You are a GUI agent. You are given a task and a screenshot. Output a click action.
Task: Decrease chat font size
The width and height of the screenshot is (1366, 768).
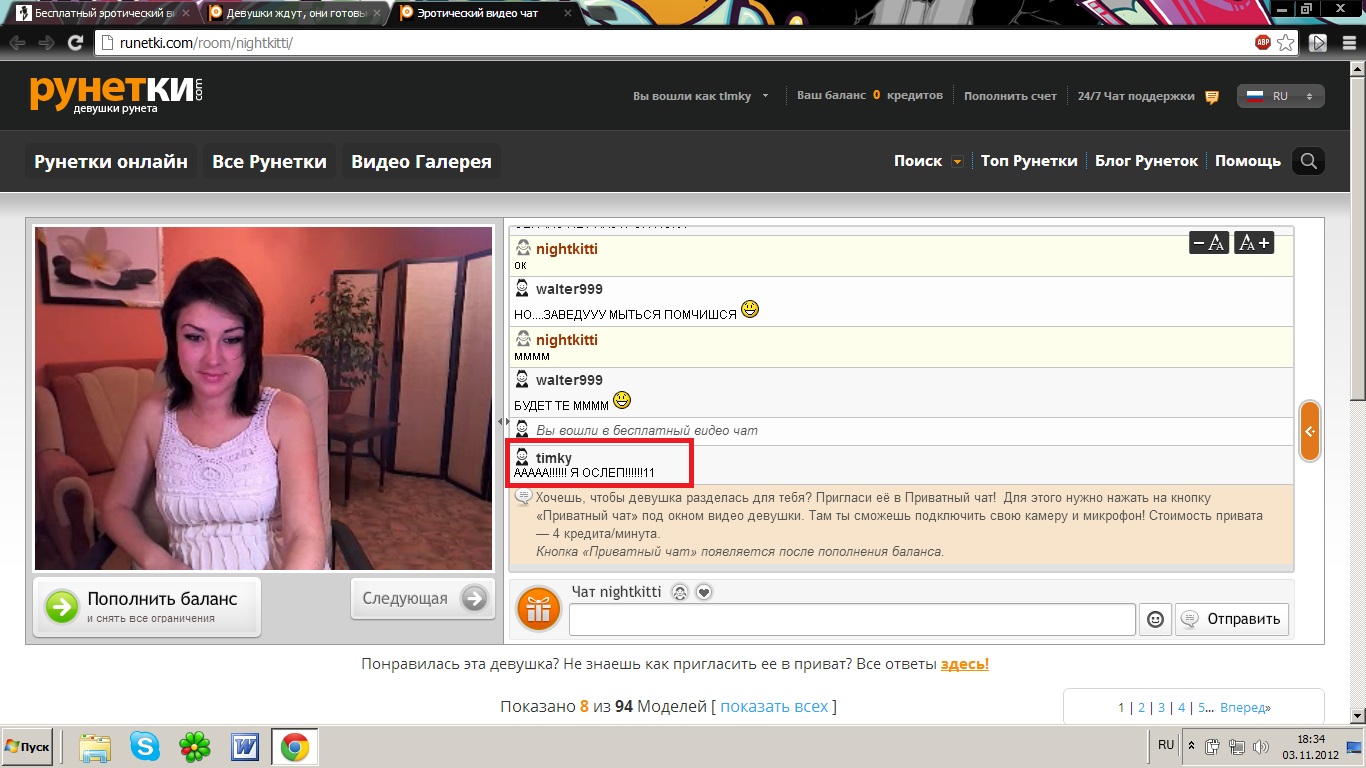coord(1208,242)
